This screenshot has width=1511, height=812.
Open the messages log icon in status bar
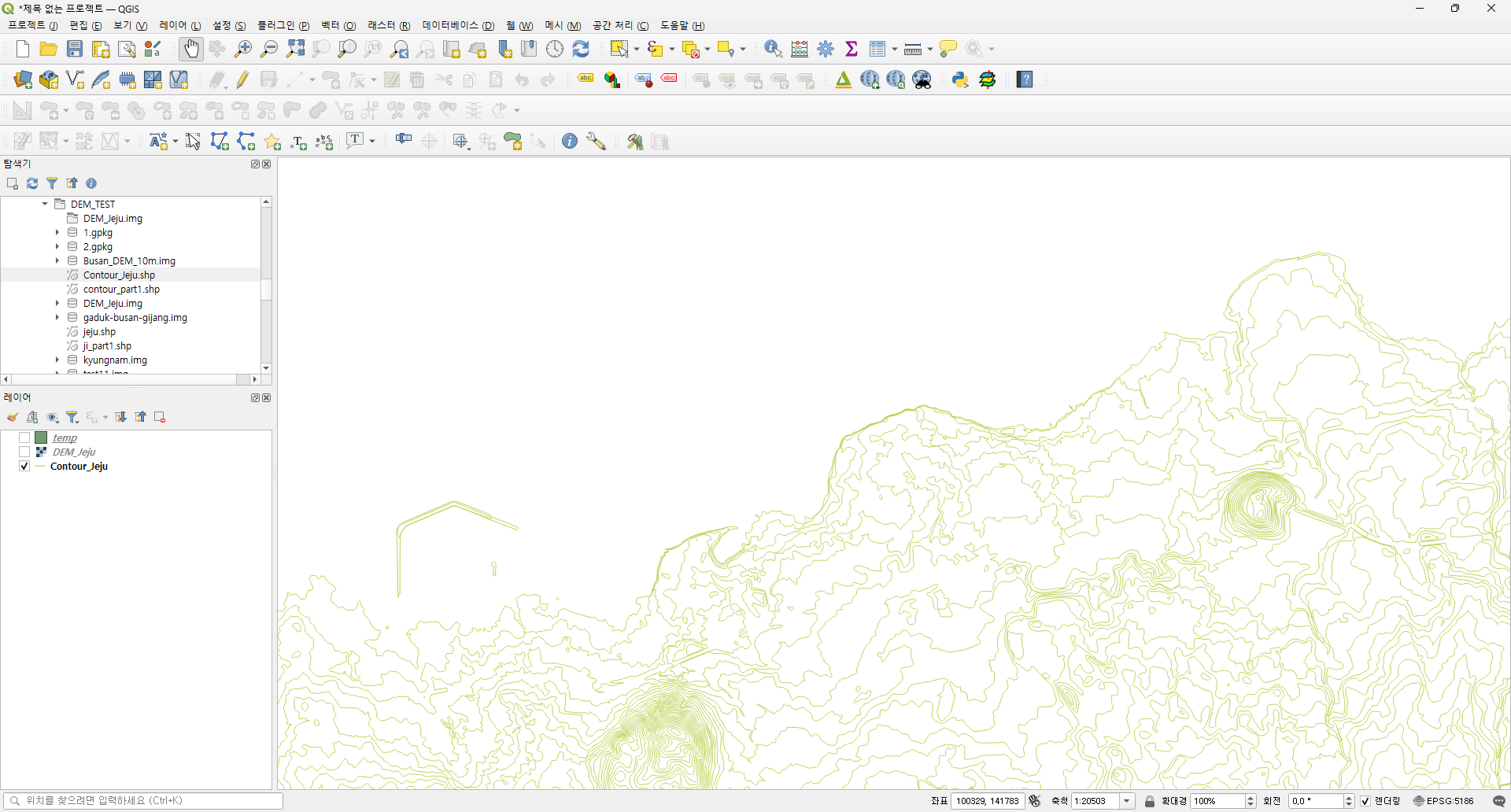(x=1499, y=801)
